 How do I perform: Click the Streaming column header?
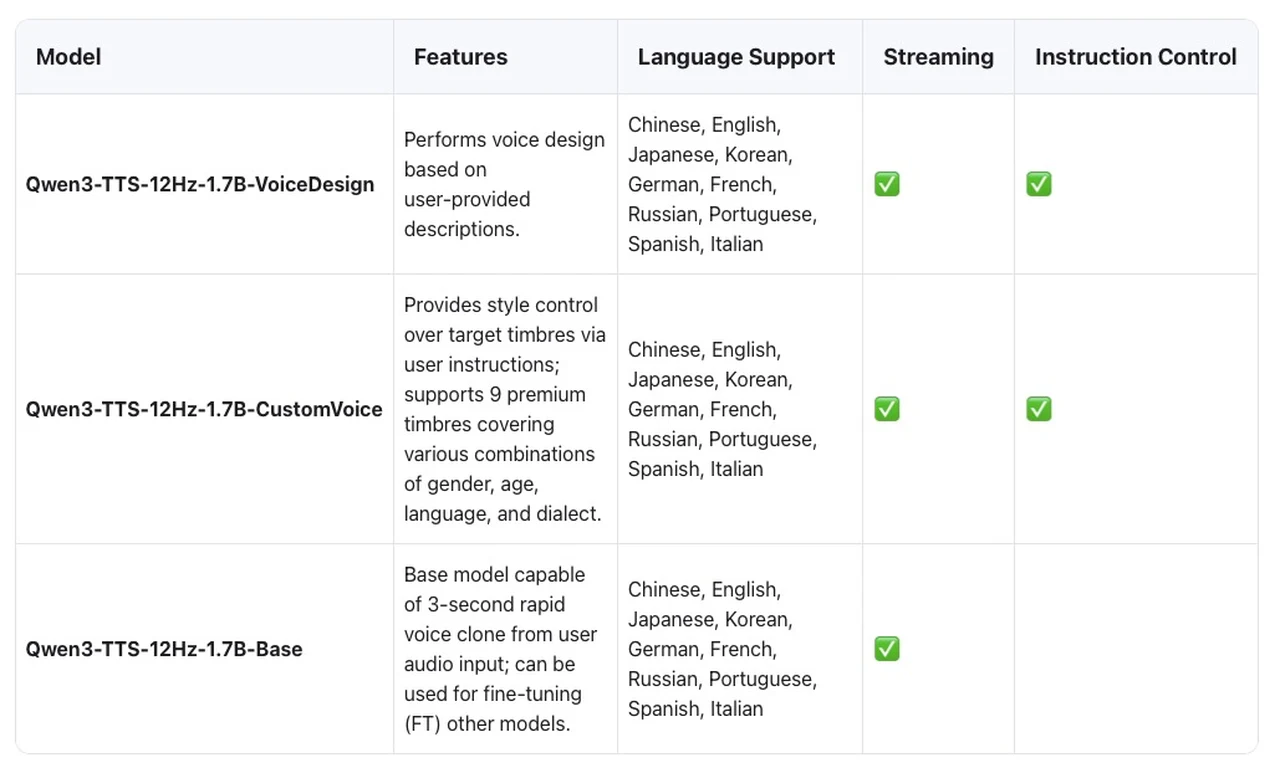pos(938,57)
